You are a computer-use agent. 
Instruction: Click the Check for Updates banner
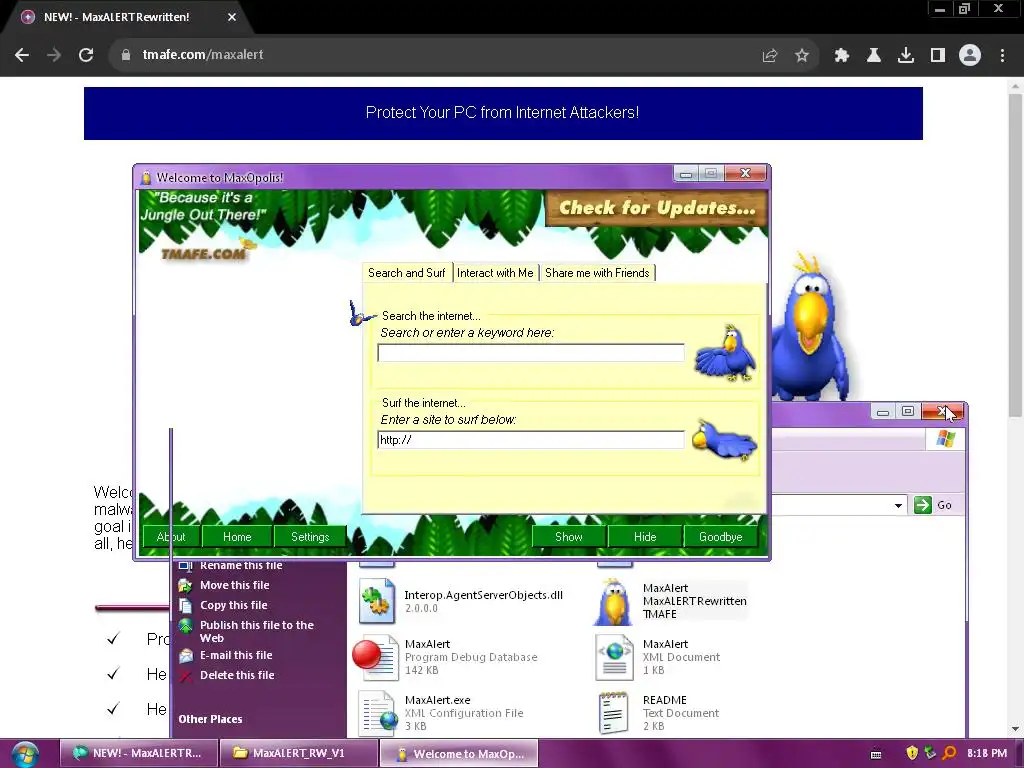point(656,208)
